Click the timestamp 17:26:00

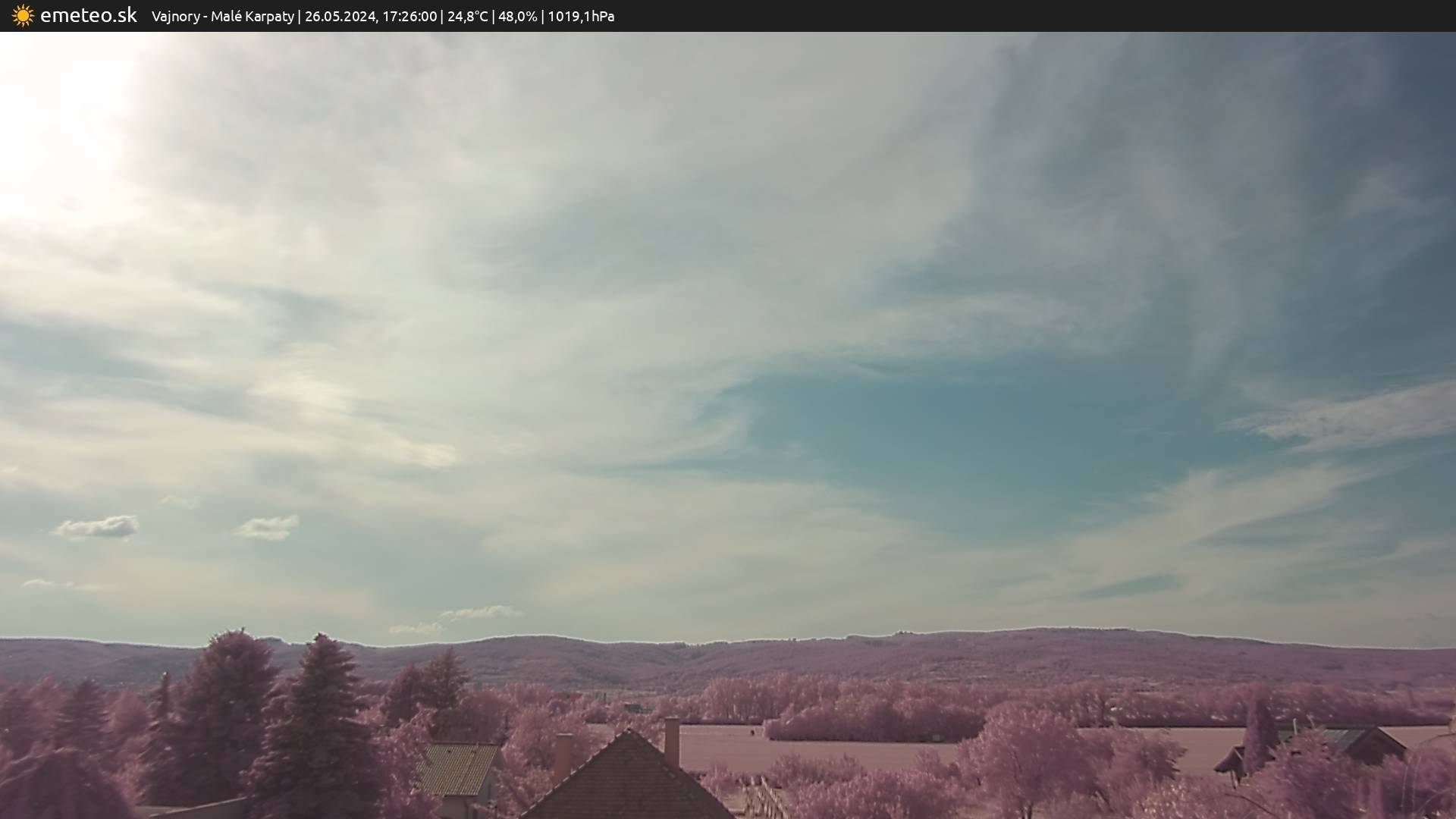(409, 17)
